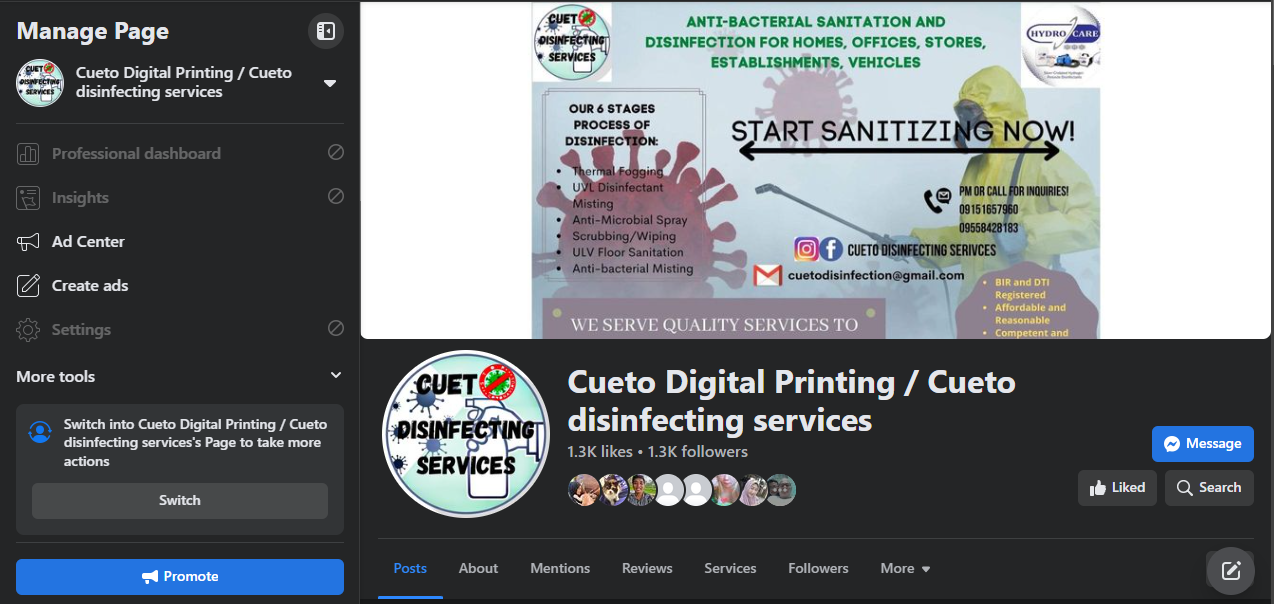
Task: Click the floating edit compose icon
Action: click(x=1231, y=571)
